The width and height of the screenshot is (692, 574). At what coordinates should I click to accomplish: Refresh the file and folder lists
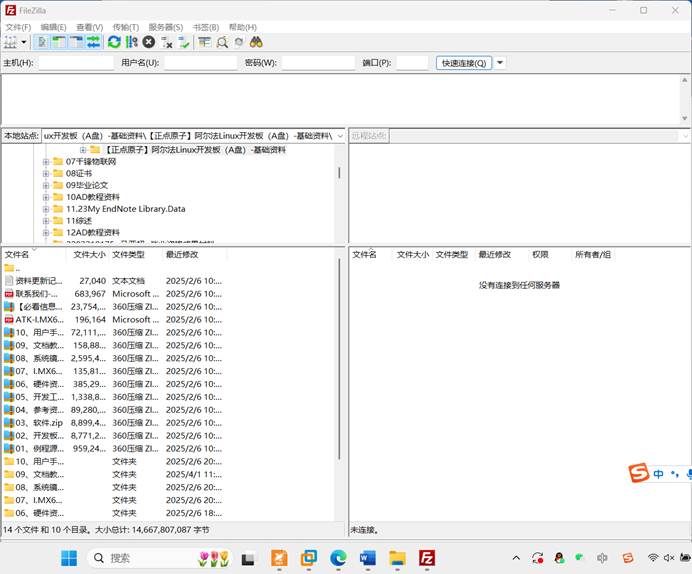click(x=114, y=42)
